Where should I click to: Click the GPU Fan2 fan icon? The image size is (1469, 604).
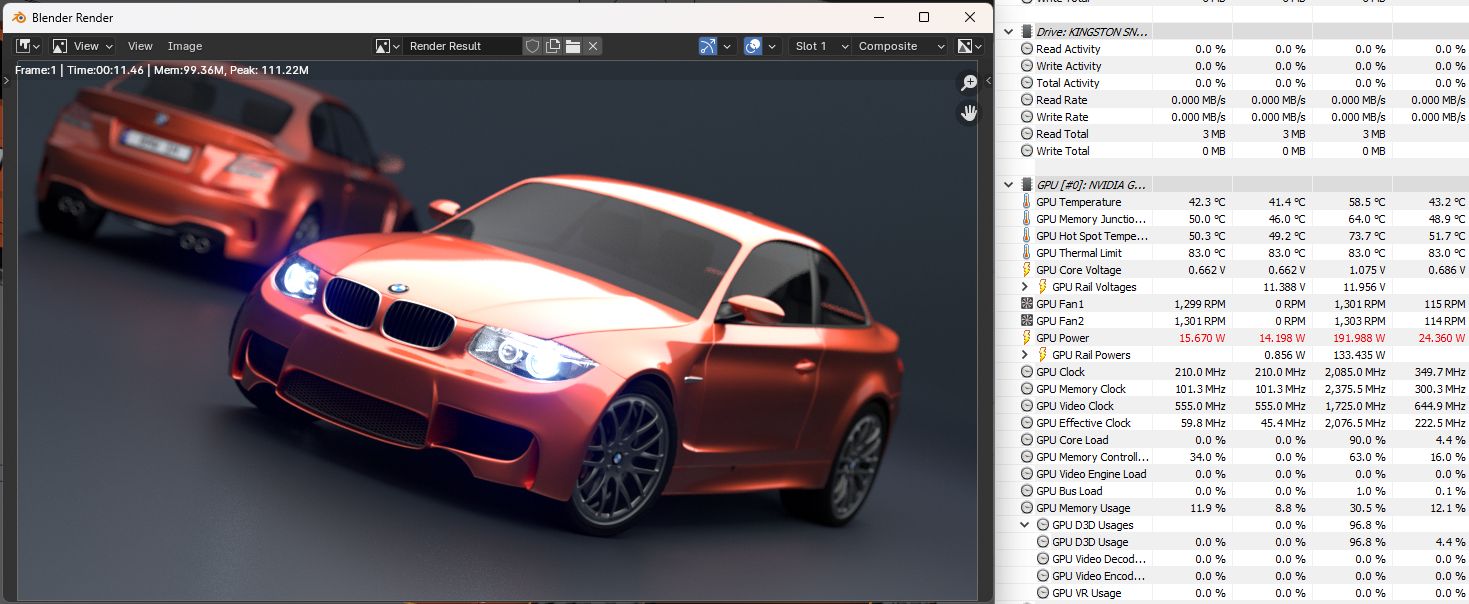1026,321
